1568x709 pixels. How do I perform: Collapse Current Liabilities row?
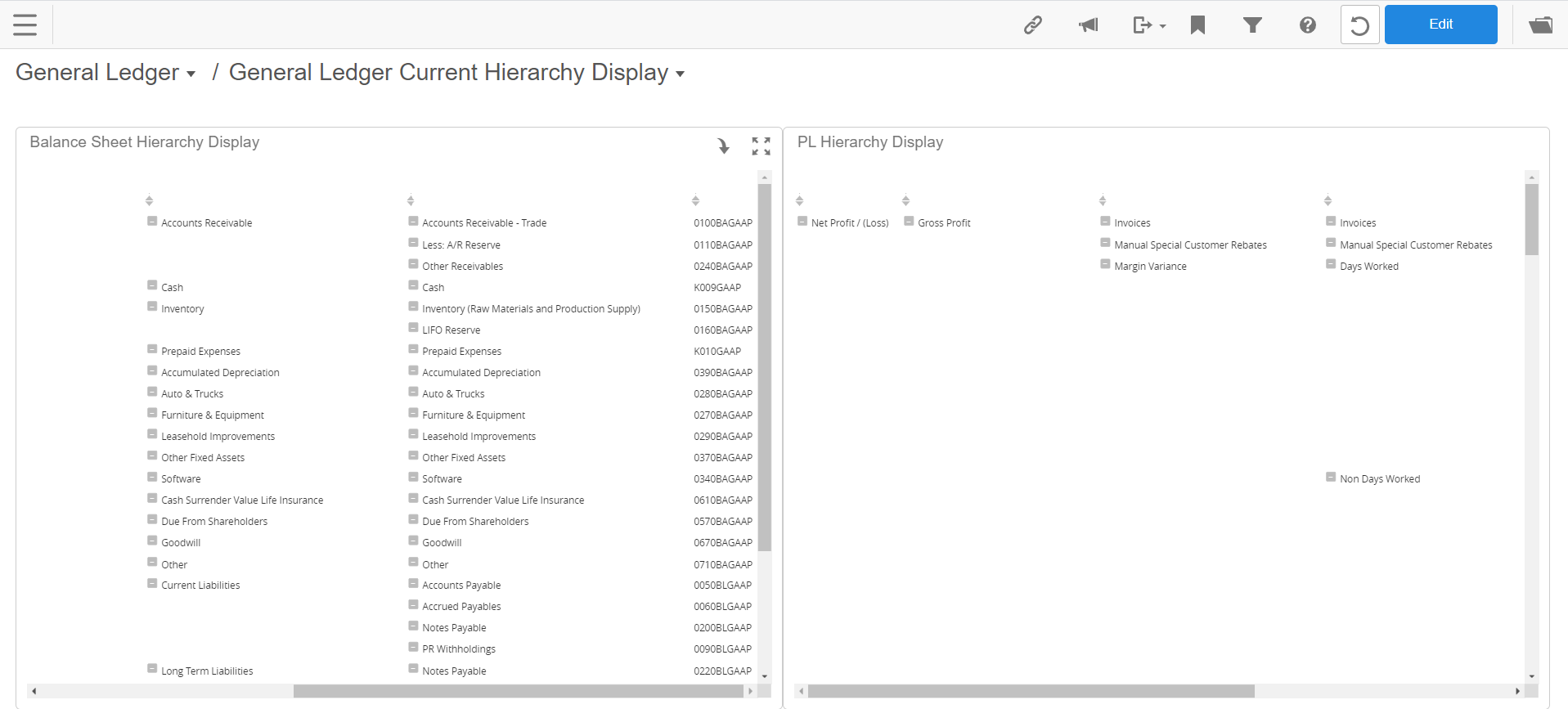coord(152,583)
